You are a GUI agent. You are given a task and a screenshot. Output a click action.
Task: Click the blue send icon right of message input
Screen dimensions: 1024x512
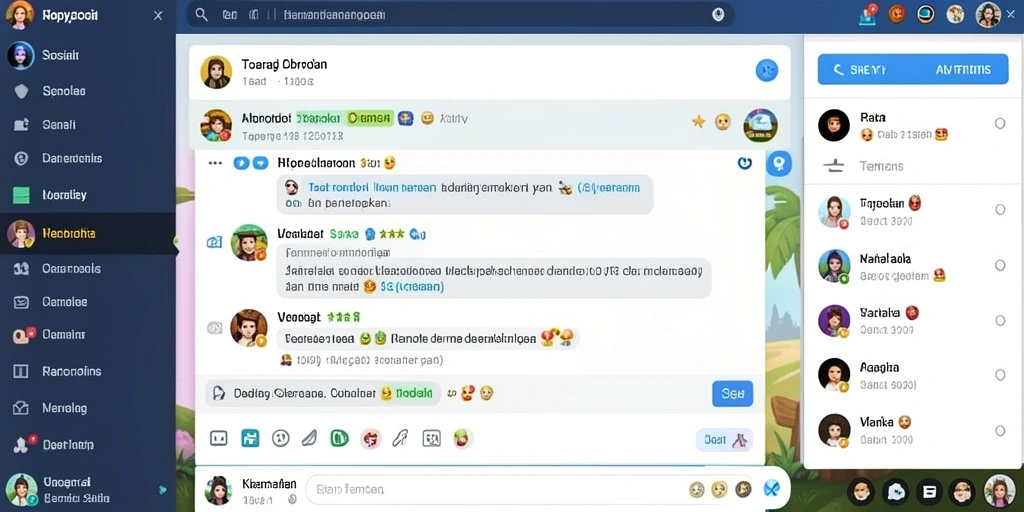(772, 488)
